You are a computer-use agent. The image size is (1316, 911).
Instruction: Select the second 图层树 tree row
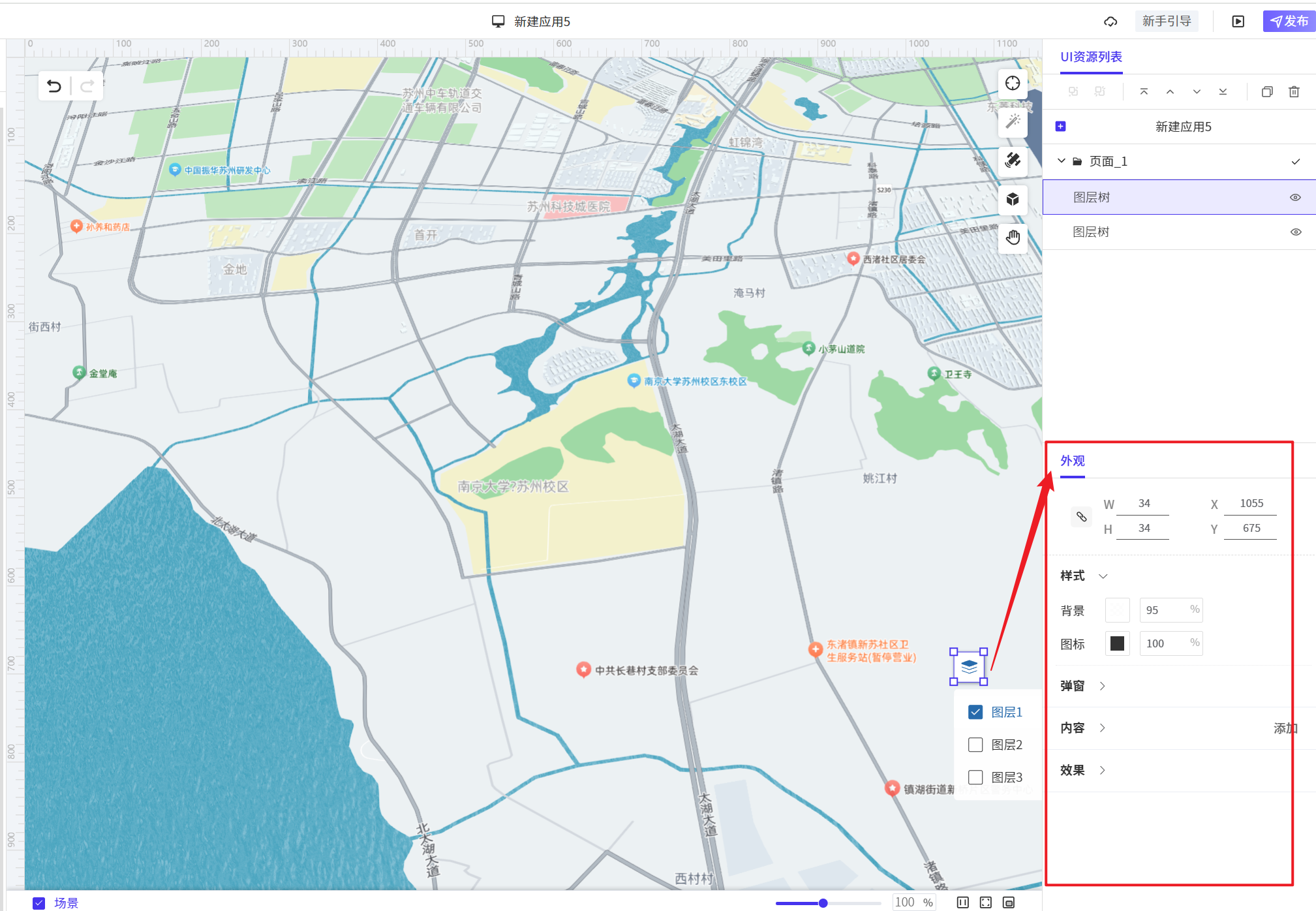tap(1179, 232)
